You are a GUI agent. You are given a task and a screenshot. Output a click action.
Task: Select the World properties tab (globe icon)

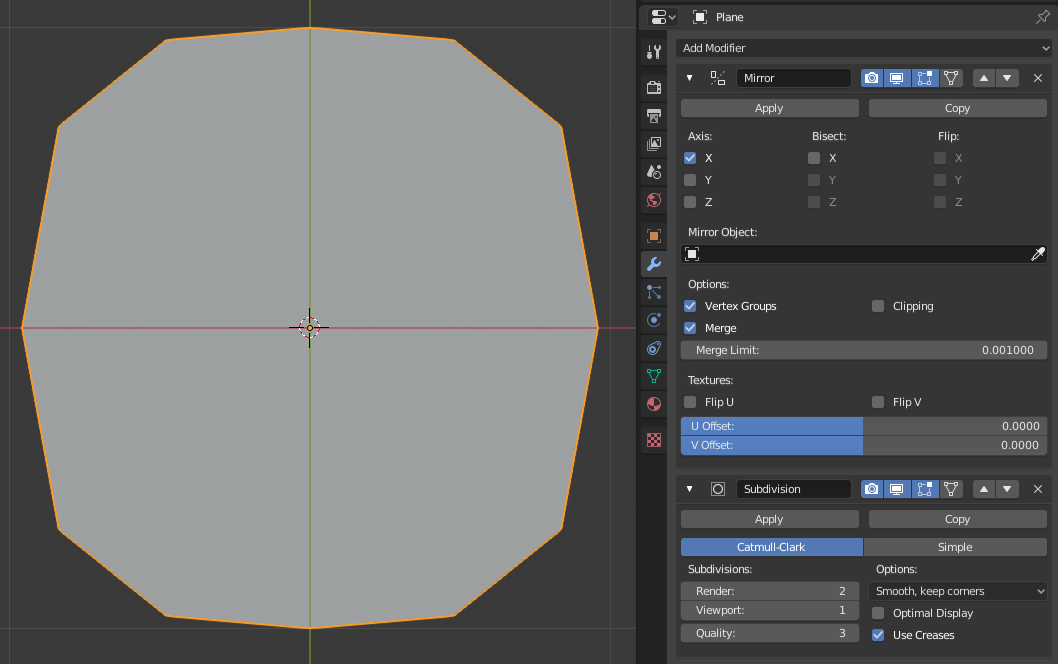click(x=653, y=200)
